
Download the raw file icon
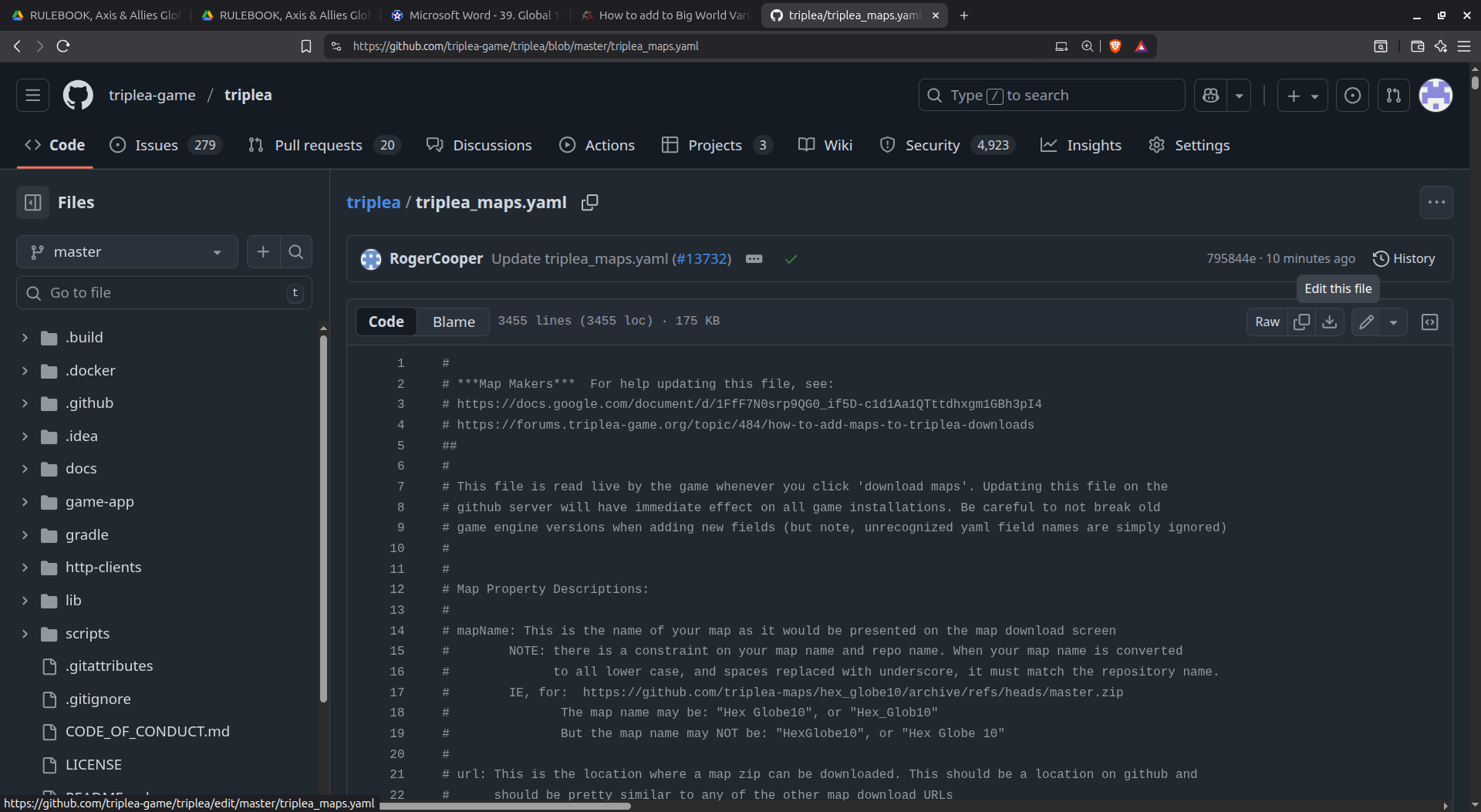coord(1329,322)
